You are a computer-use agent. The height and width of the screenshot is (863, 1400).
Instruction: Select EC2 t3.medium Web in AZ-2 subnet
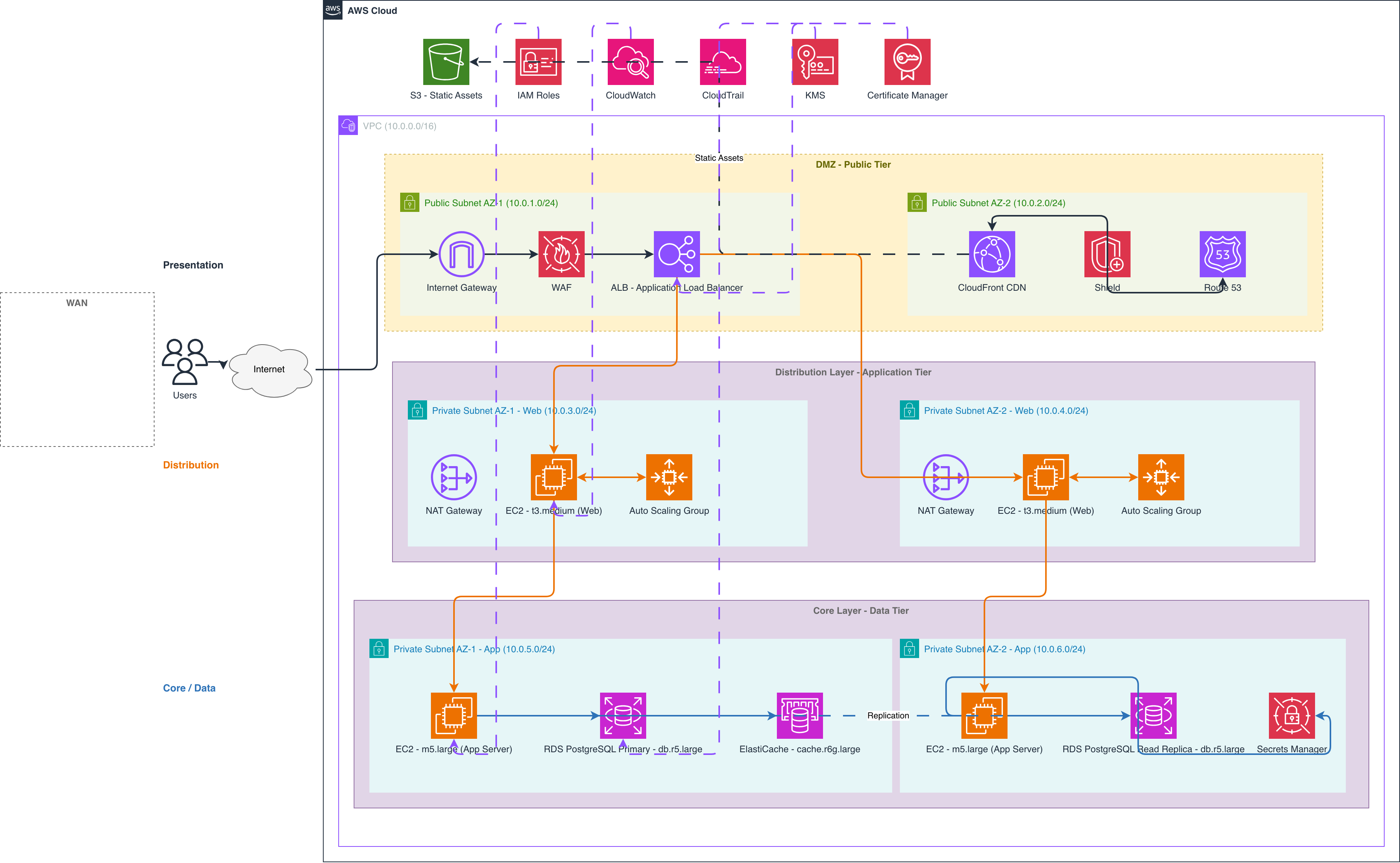click(x=1046, y=477)
